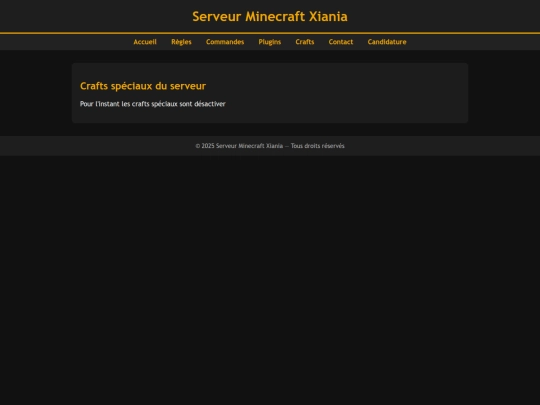Go to the Candidature page
Viewport: 540px width, 405px height.
click(x=387, y=42)
